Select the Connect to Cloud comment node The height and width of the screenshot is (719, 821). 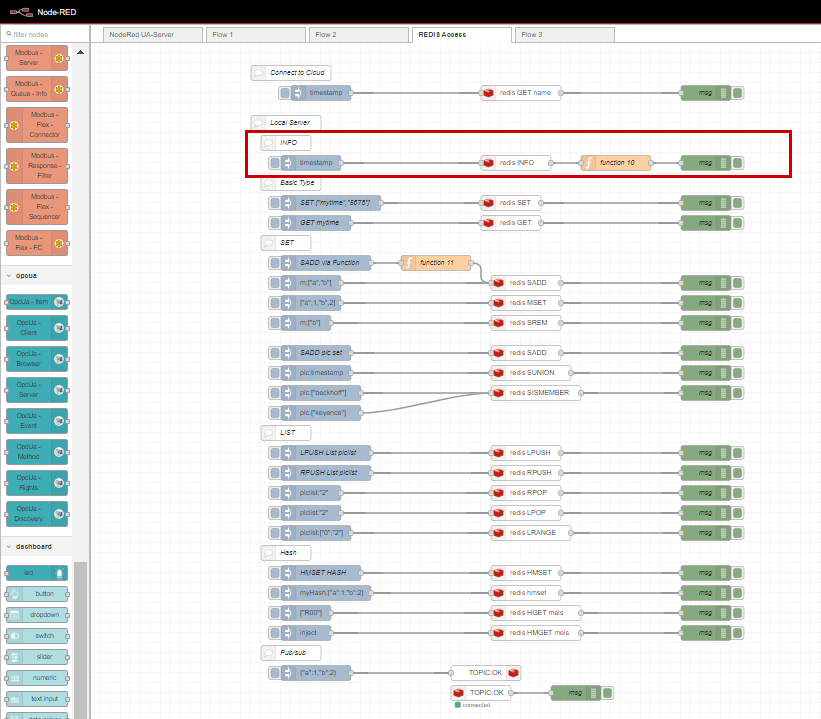coord(291,73)
